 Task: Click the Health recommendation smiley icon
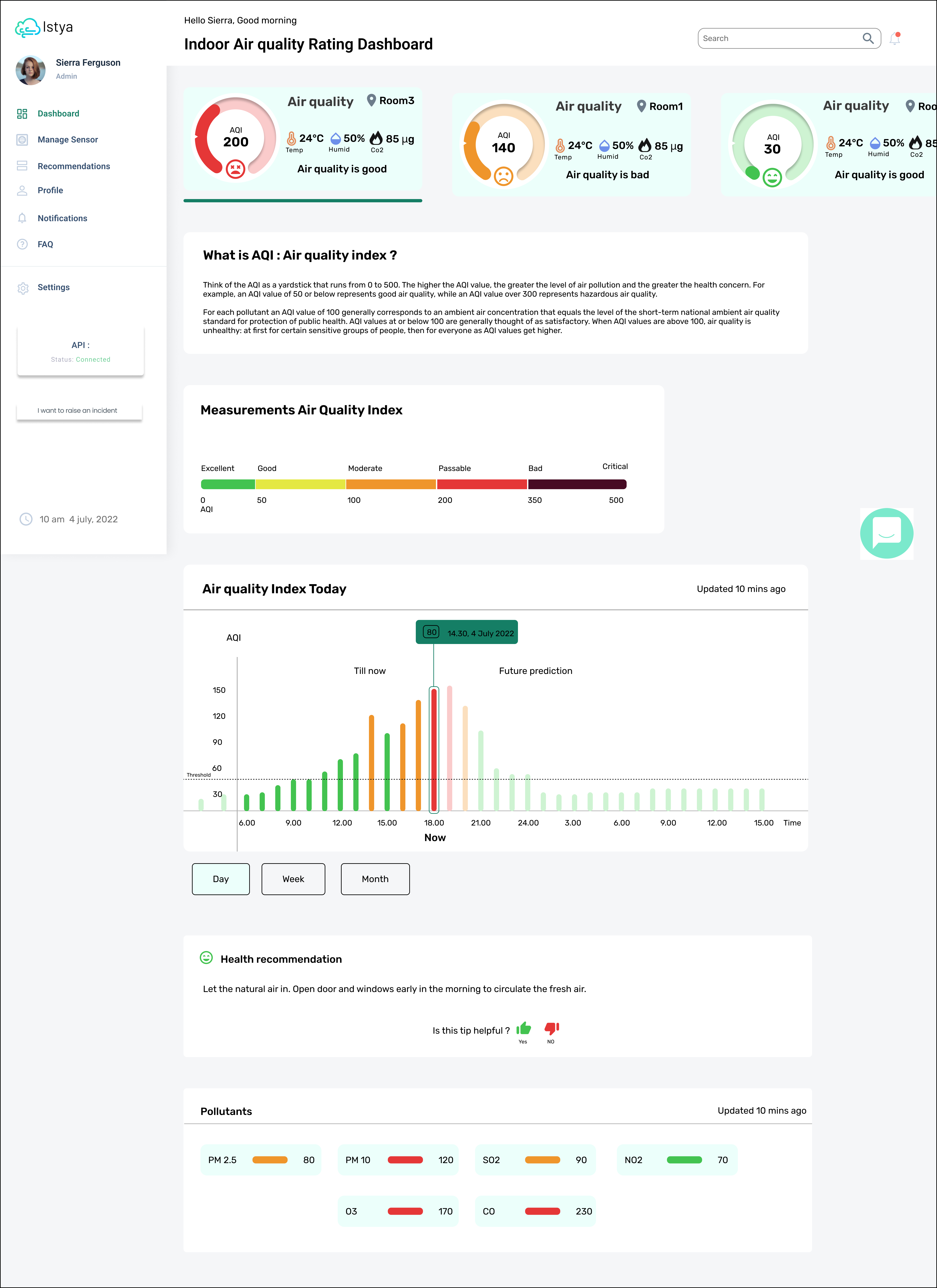[206, 958]
